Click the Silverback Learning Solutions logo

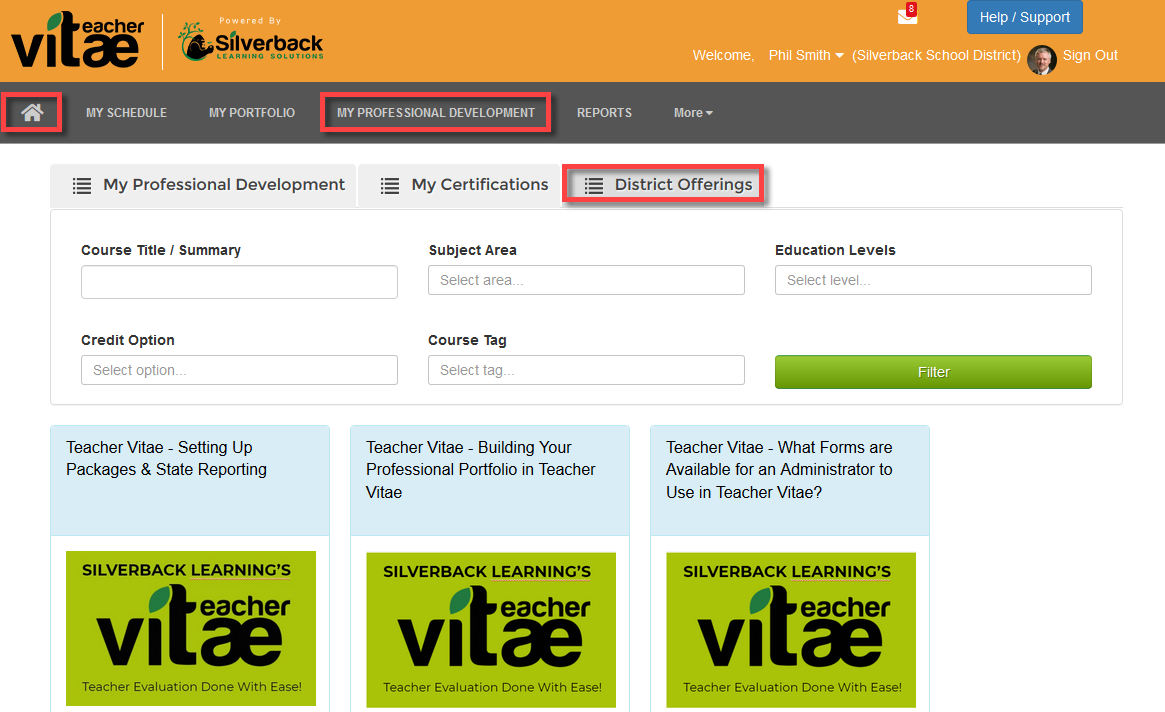pos(251,41)
